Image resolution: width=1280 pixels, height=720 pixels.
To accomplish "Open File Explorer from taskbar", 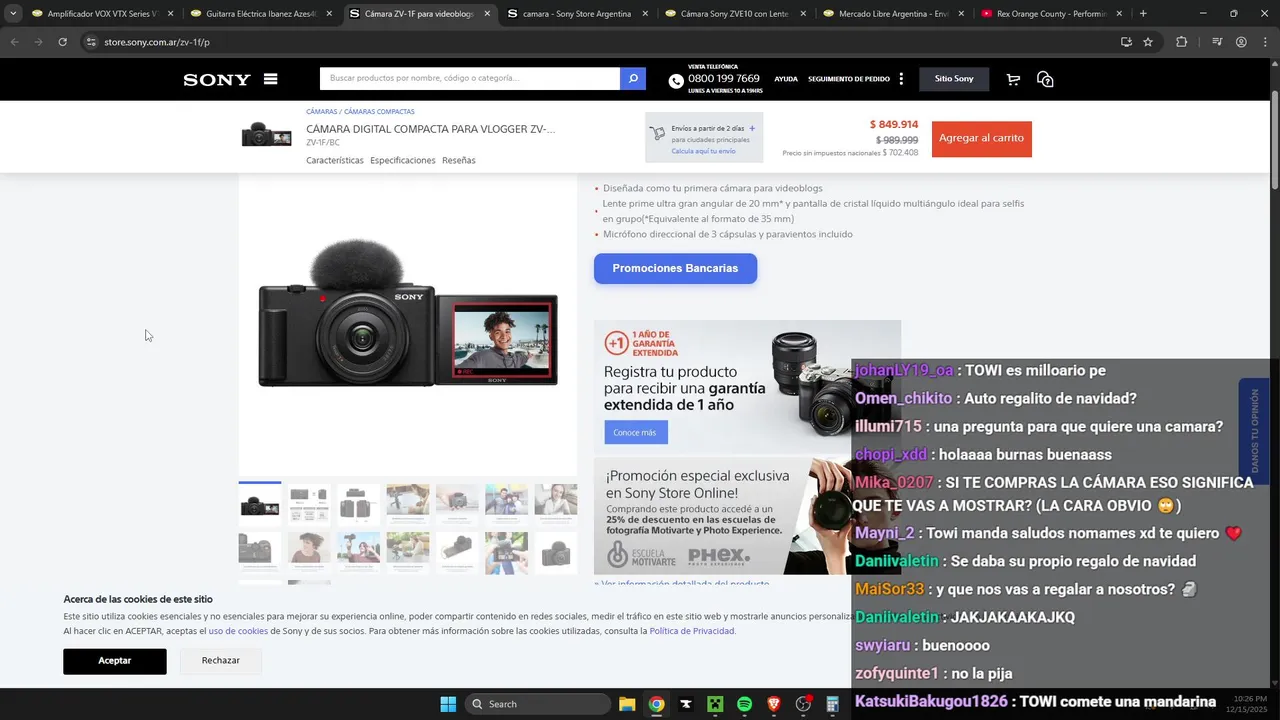I will pos(627,704).
